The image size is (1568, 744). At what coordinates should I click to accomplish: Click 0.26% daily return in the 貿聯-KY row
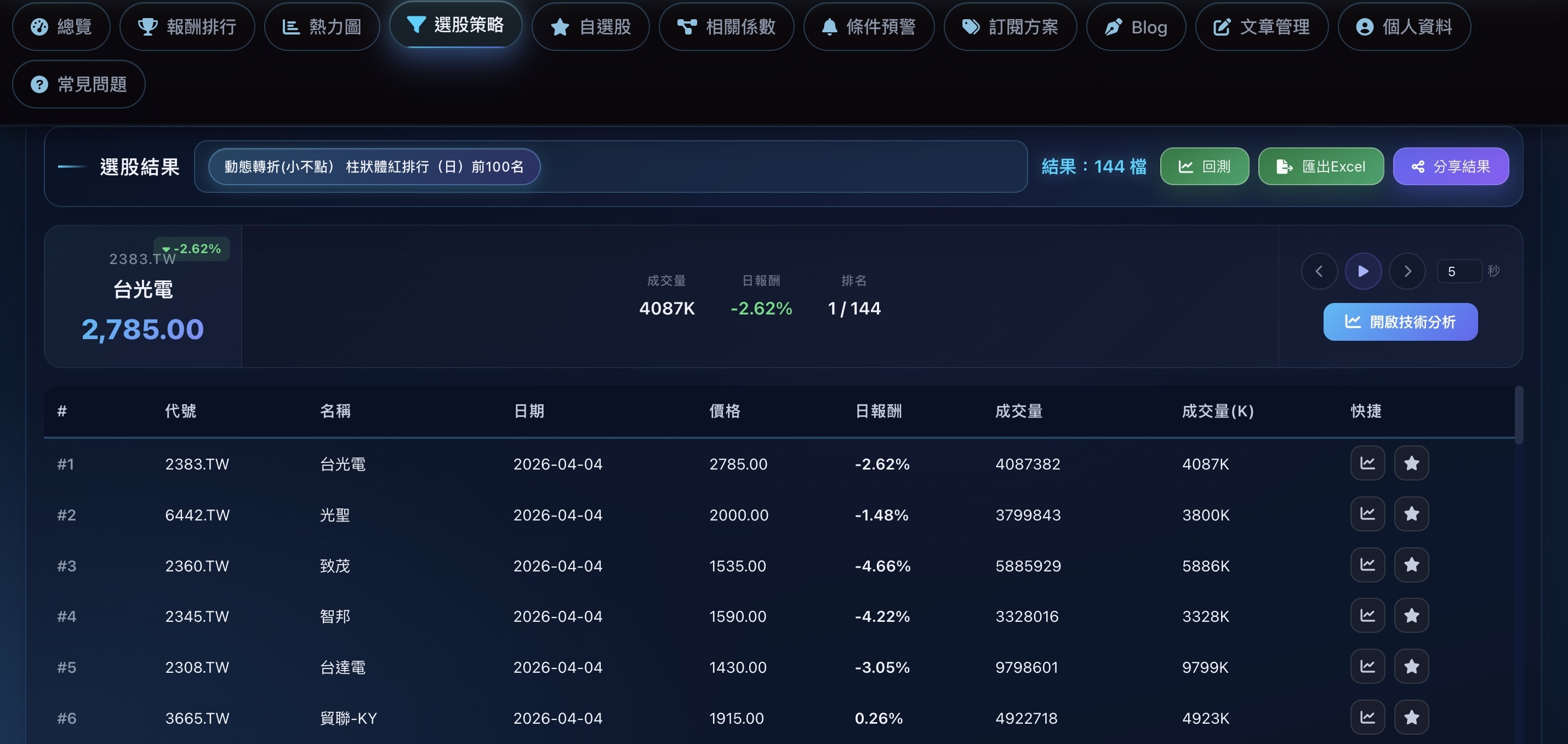[879, 718]
